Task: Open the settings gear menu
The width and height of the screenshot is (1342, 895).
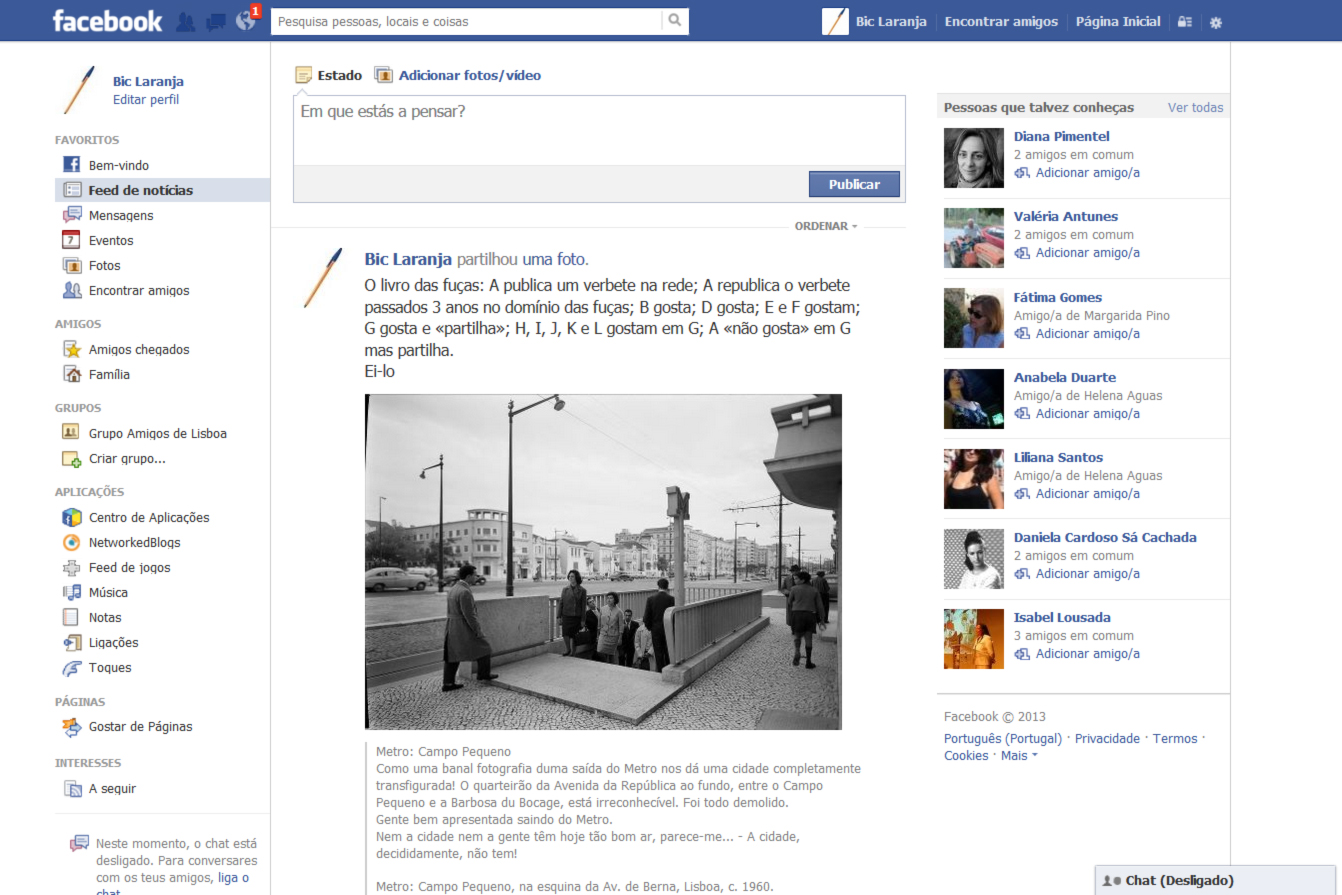Action: tap(1216, 22)
